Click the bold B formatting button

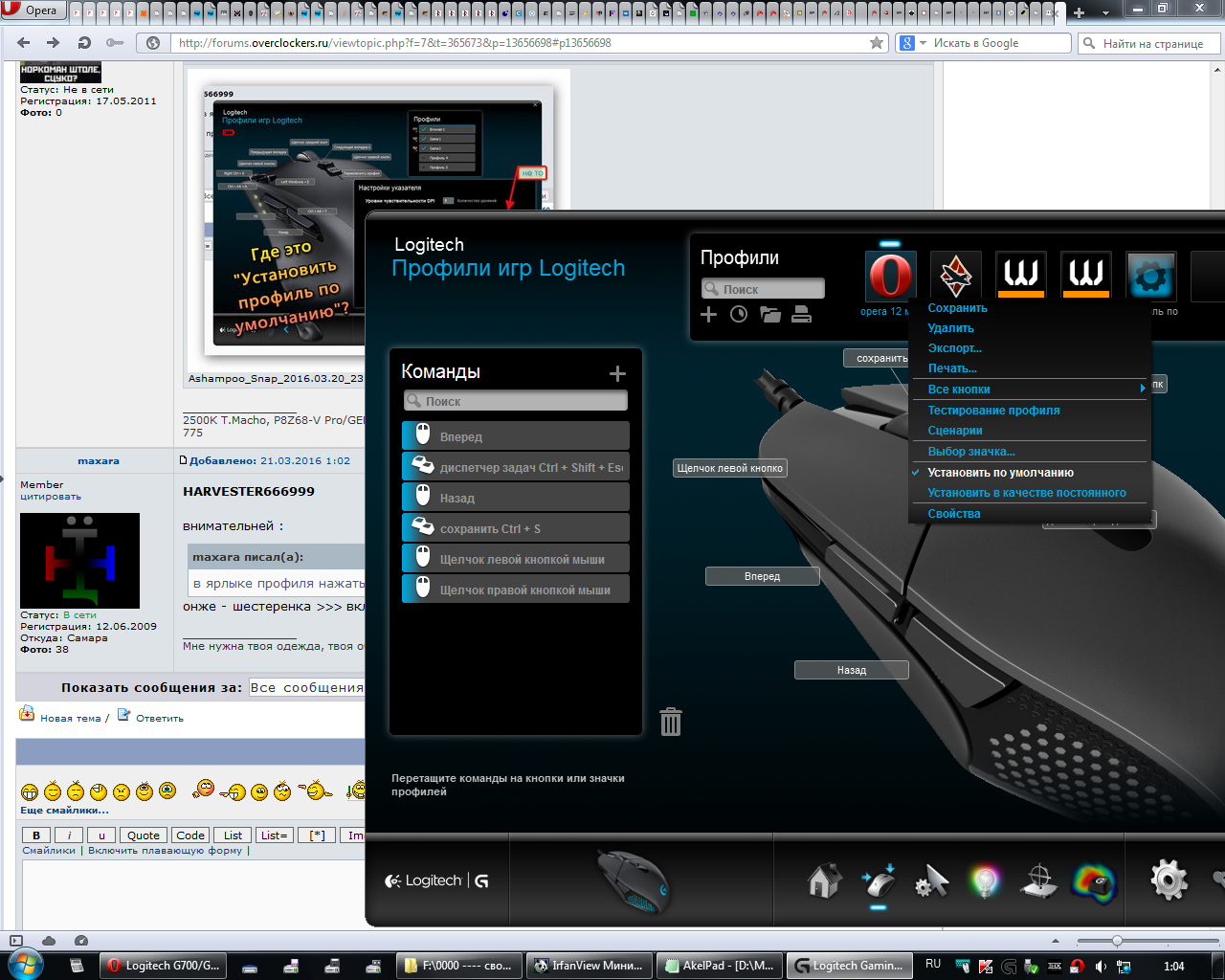click(x=36, y=835)
